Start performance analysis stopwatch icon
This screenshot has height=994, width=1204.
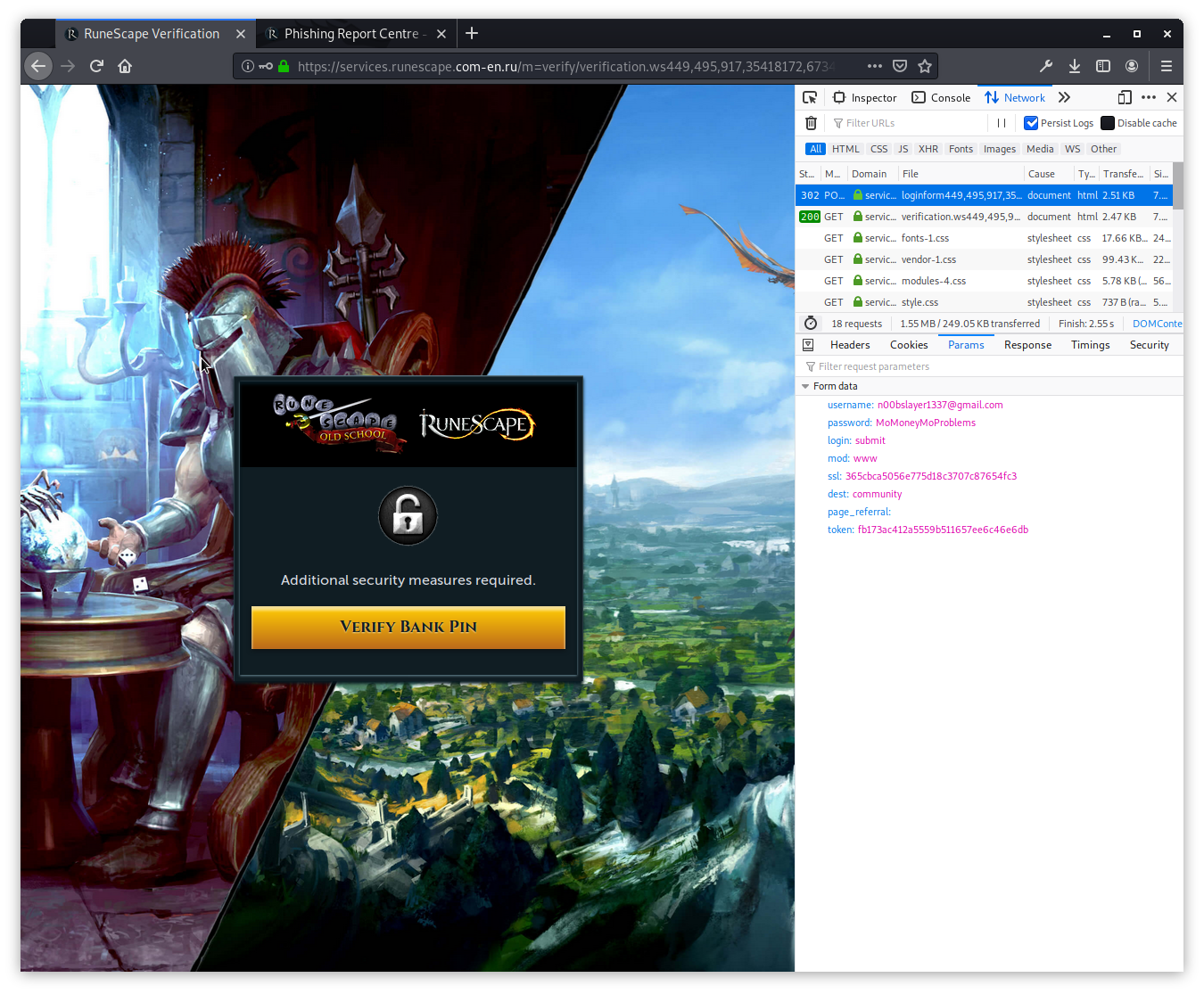tap(811, 324)
